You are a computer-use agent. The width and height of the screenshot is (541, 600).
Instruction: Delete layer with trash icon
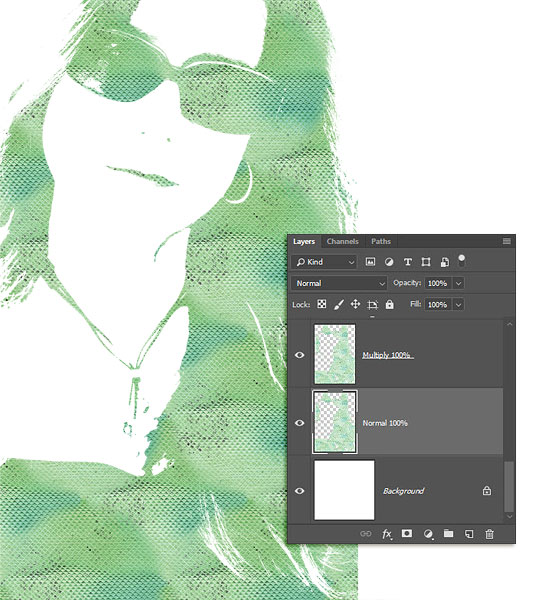[x=489, y=534]
